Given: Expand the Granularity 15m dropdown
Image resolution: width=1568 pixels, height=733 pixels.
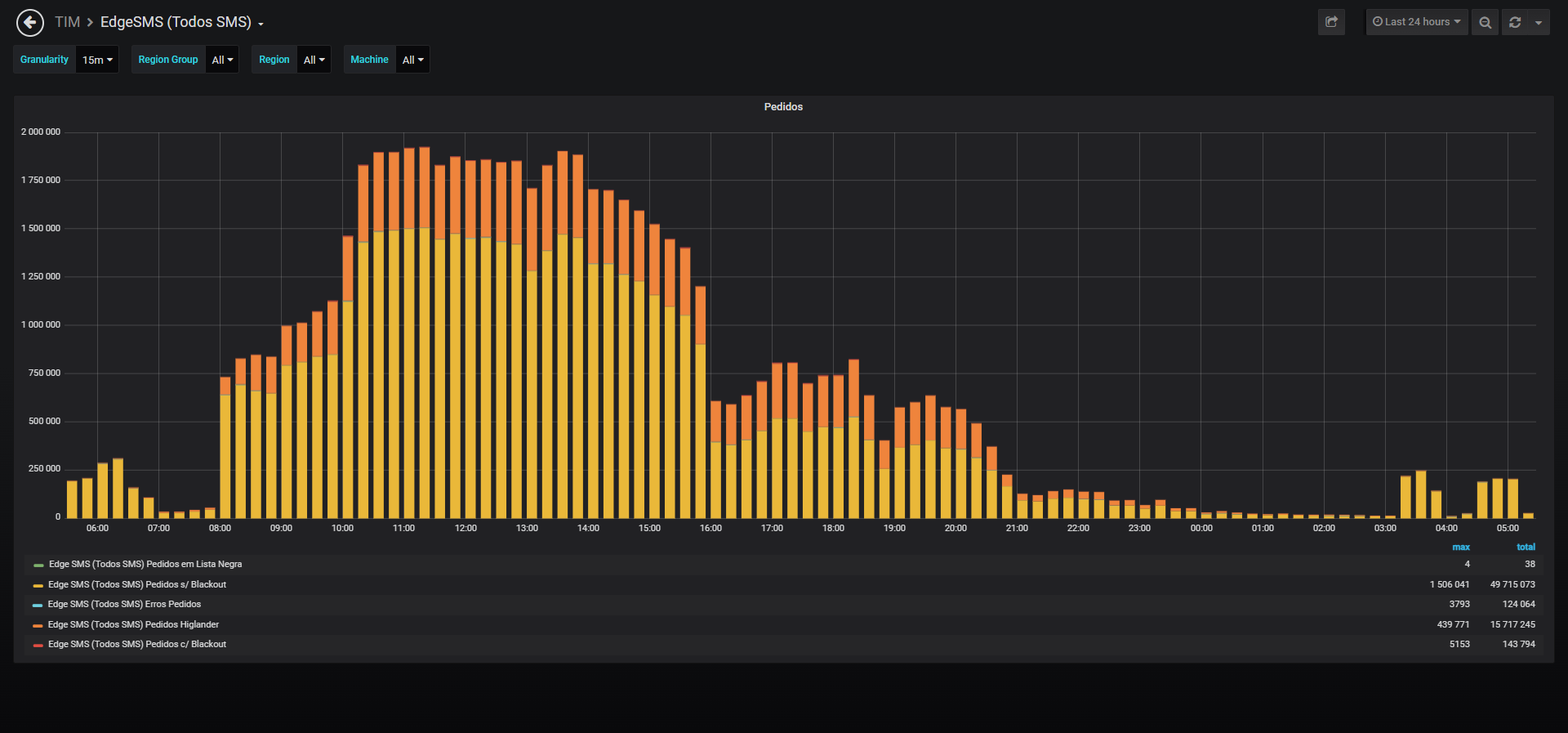Looking at the screenshot, I should (98, 60).
